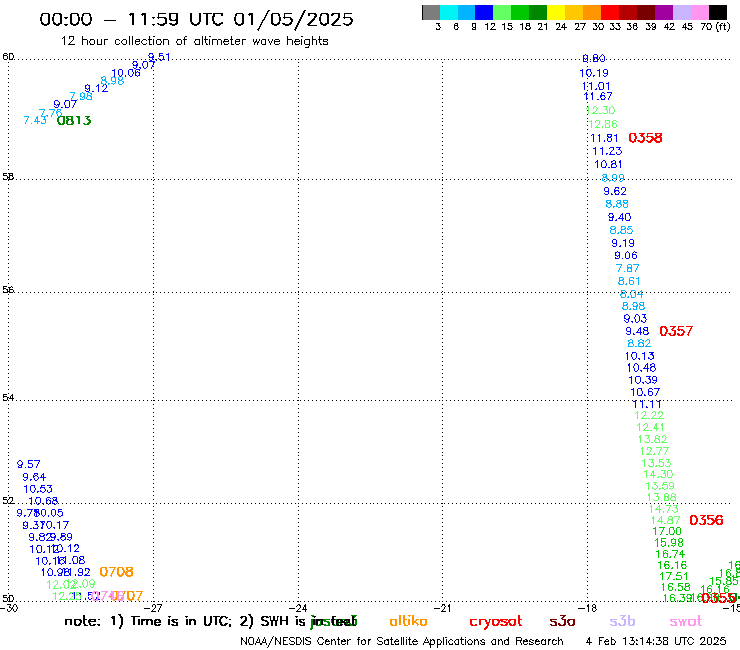
Task: Select the wave height value '11.67'
Action: tap(598, 96)
